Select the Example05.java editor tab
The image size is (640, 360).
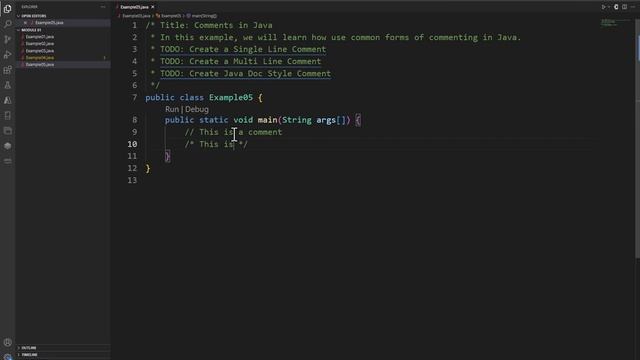(134, 7)
